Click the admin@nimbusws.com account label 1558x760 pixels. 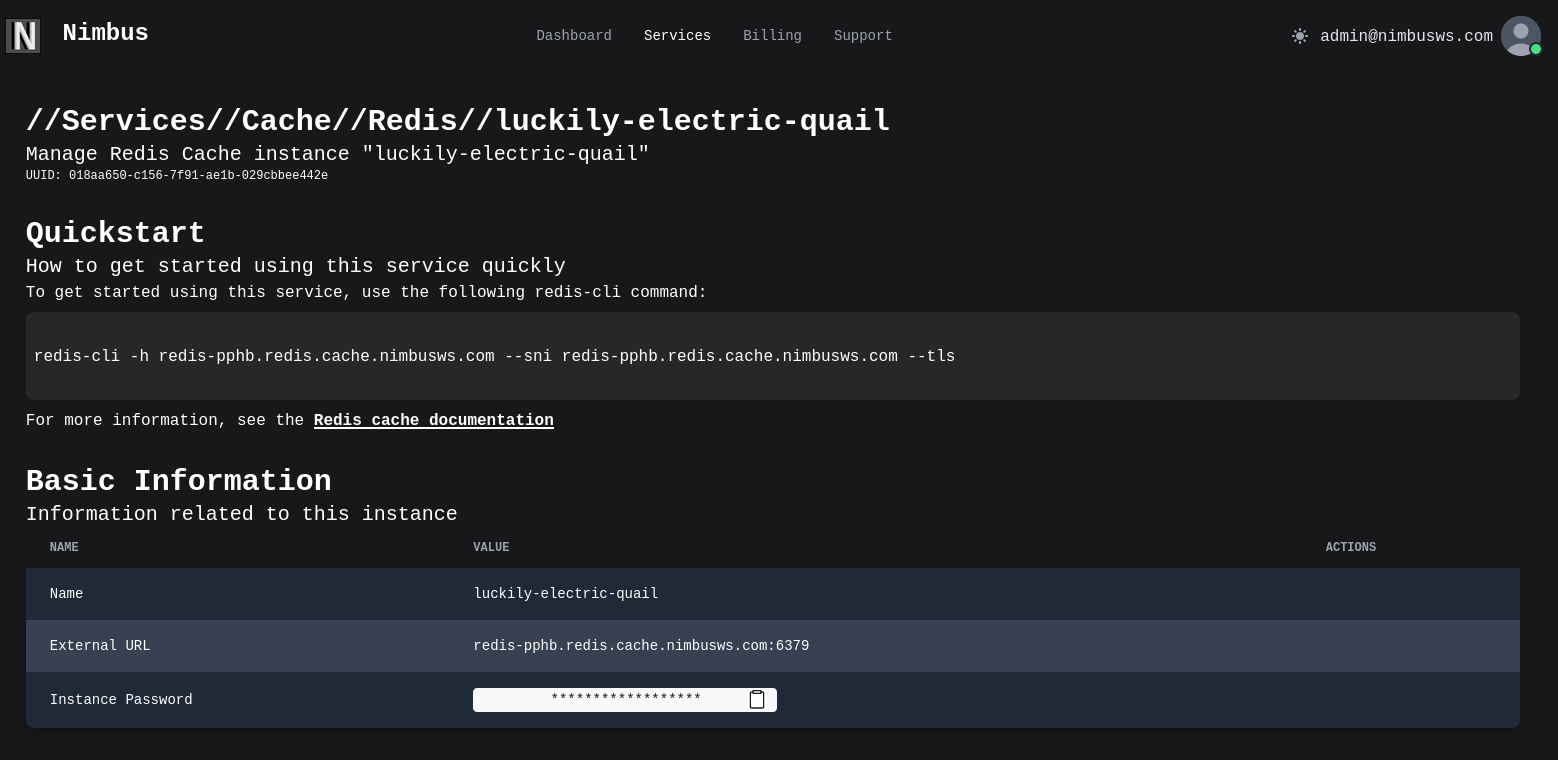pyautogui.click(x=1406, y=37)
